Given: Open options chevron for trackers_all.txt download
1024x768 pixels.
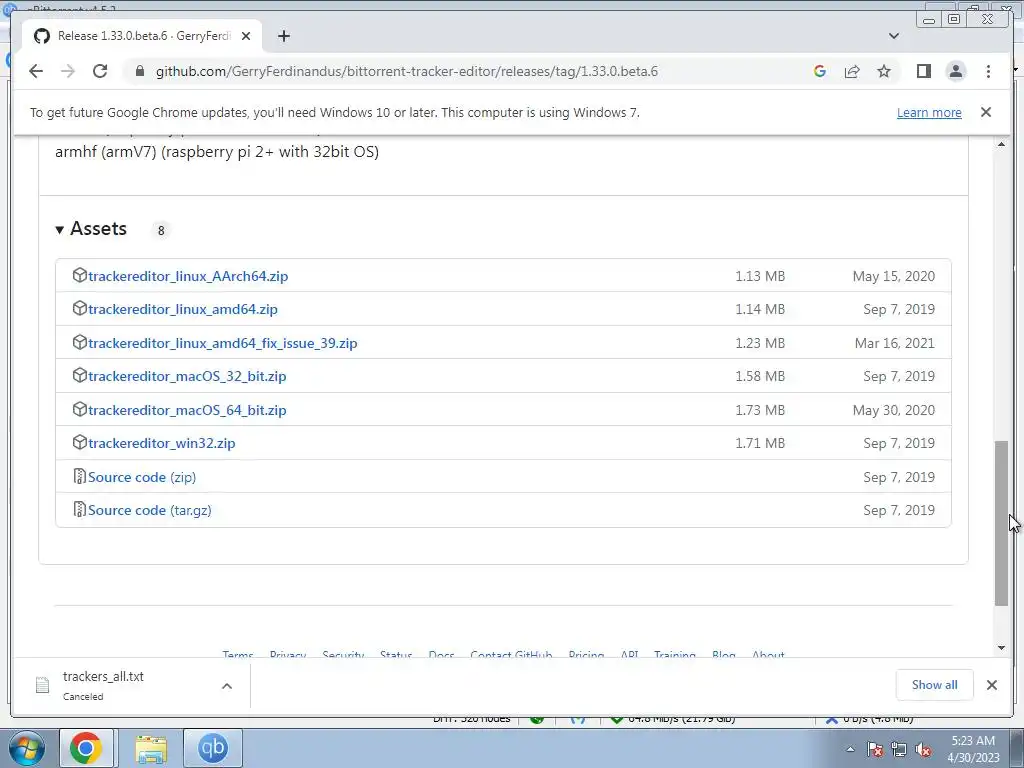Looking at the screenshot, I should click(x=227, y=686).
